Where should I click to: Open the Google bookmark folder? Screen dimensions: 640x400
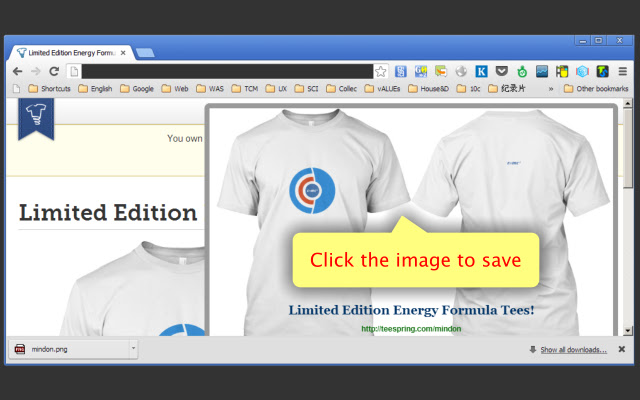click(x=137, y=89)
